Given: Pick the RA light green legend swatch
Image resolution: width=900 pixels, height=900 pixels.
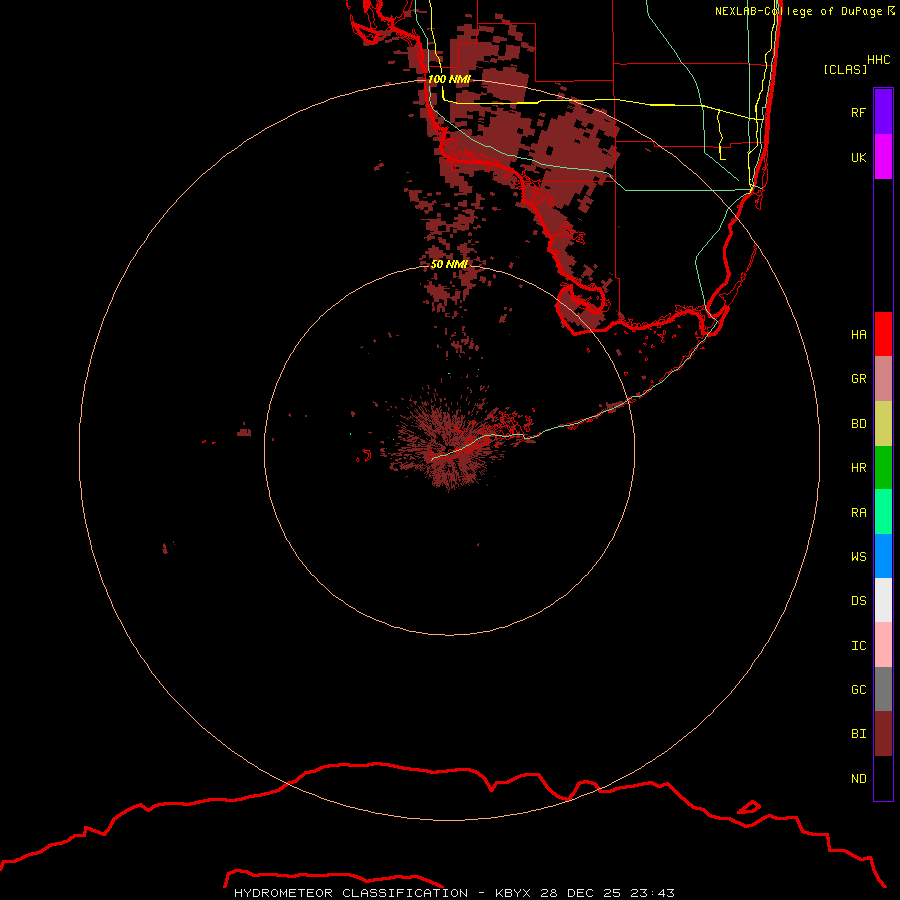Looking at the screenshot, I should click(x=883, y=512).
